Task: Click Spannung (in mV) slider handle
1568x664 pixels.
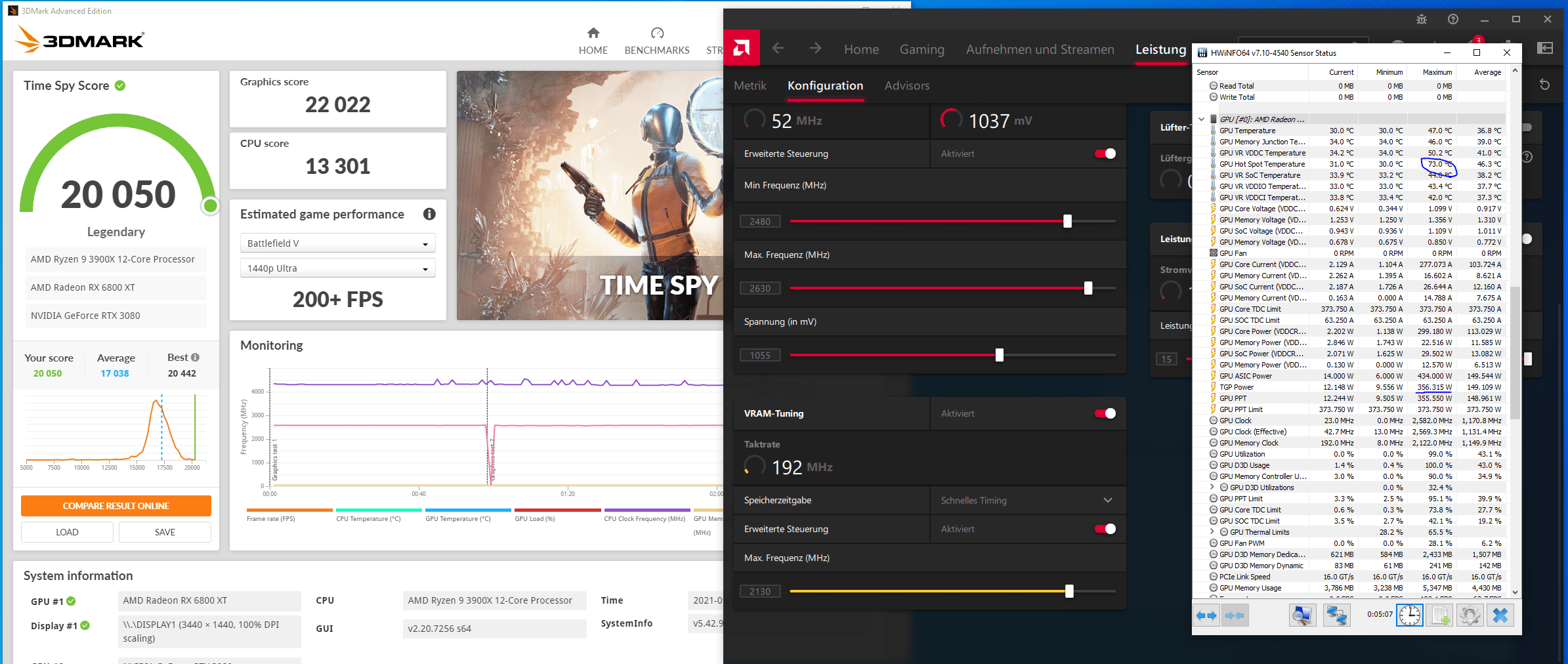Action: [x=999, y=355]
